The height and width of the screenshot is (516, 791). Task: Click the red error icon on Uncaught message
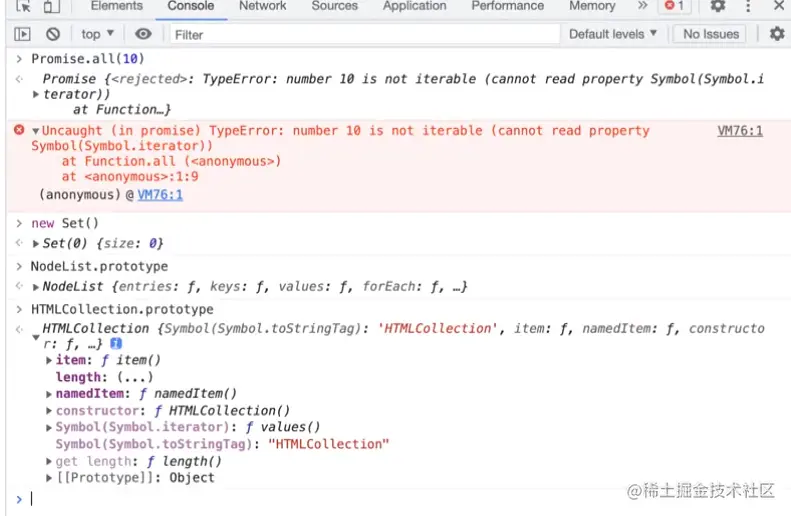point(19,130)
